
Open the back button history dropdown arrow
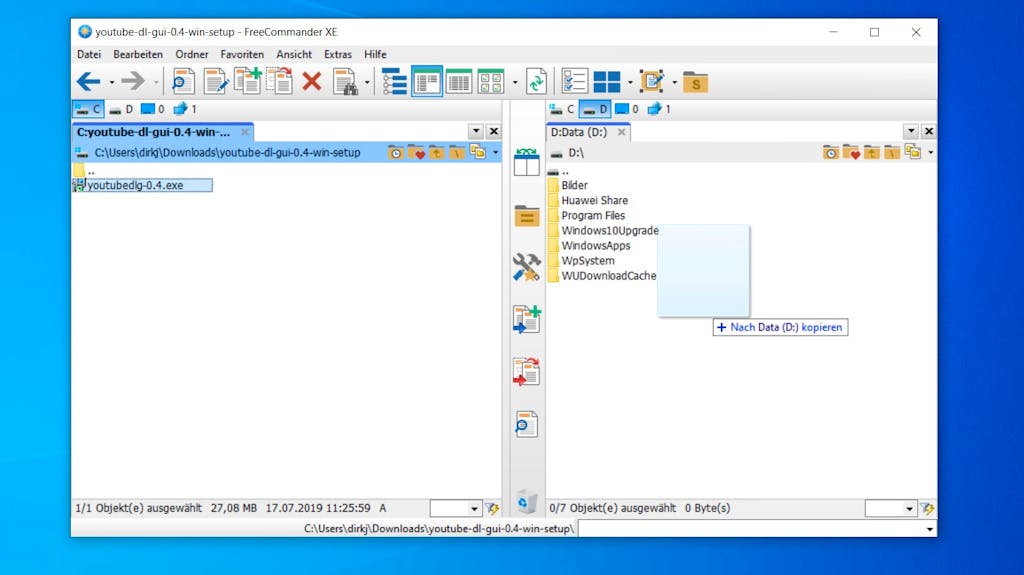[111, 82]
